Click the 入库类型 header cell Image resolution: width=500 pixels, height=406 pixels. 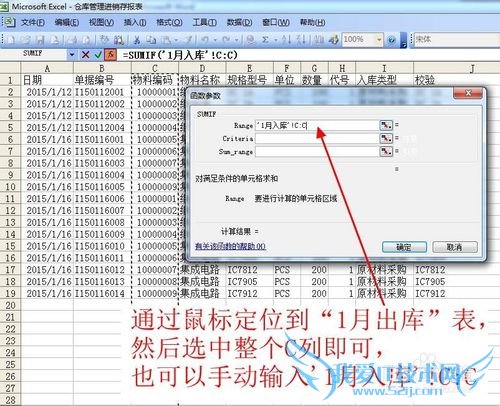pos(385,80)
